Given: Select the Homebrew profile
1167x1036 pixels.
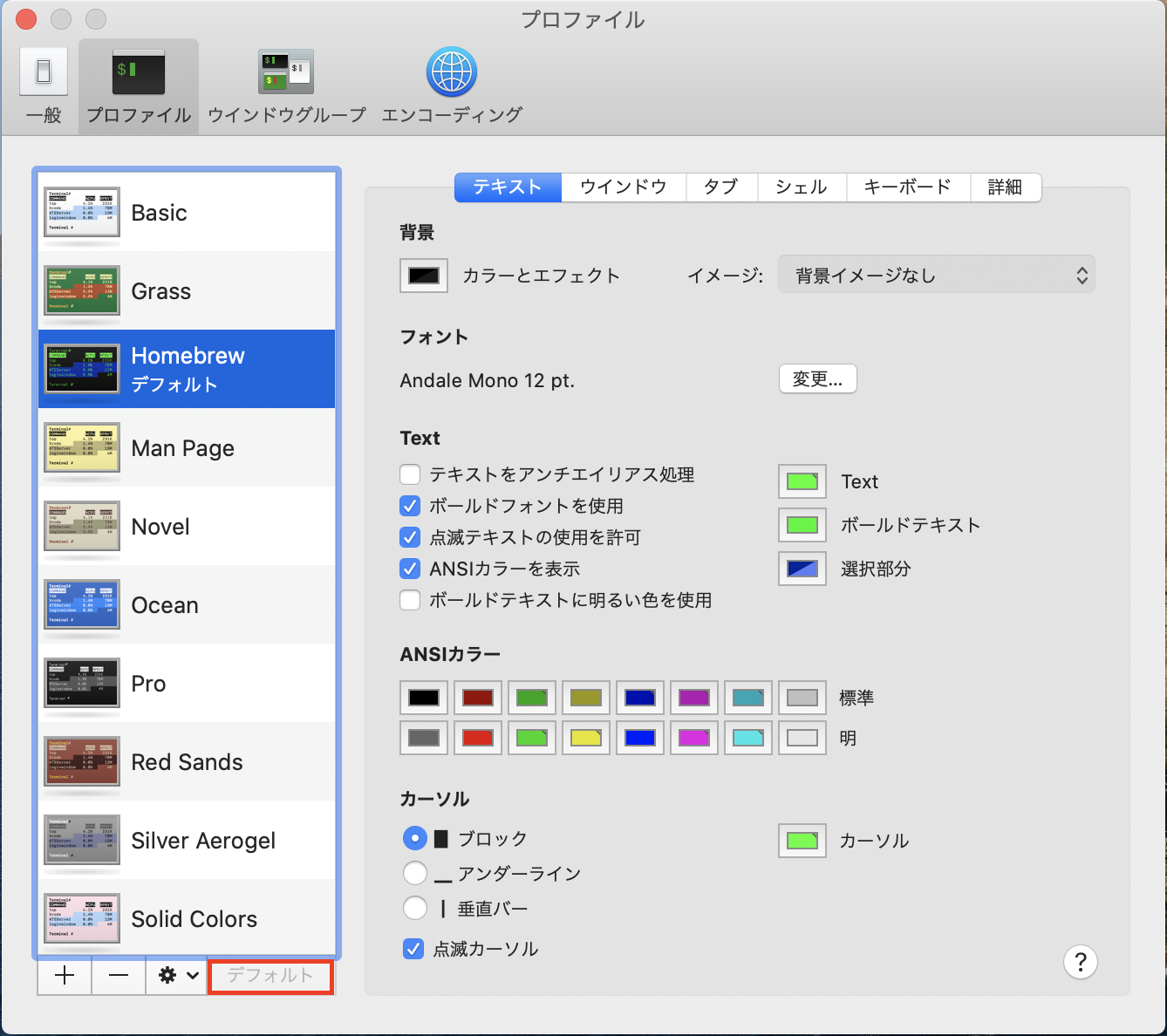Looking at the screenshot, I should tap(187, 369).
